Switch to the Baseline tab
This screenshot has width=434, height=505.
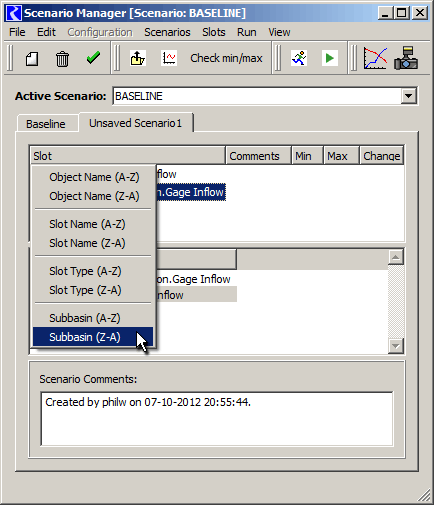[46, 124]
